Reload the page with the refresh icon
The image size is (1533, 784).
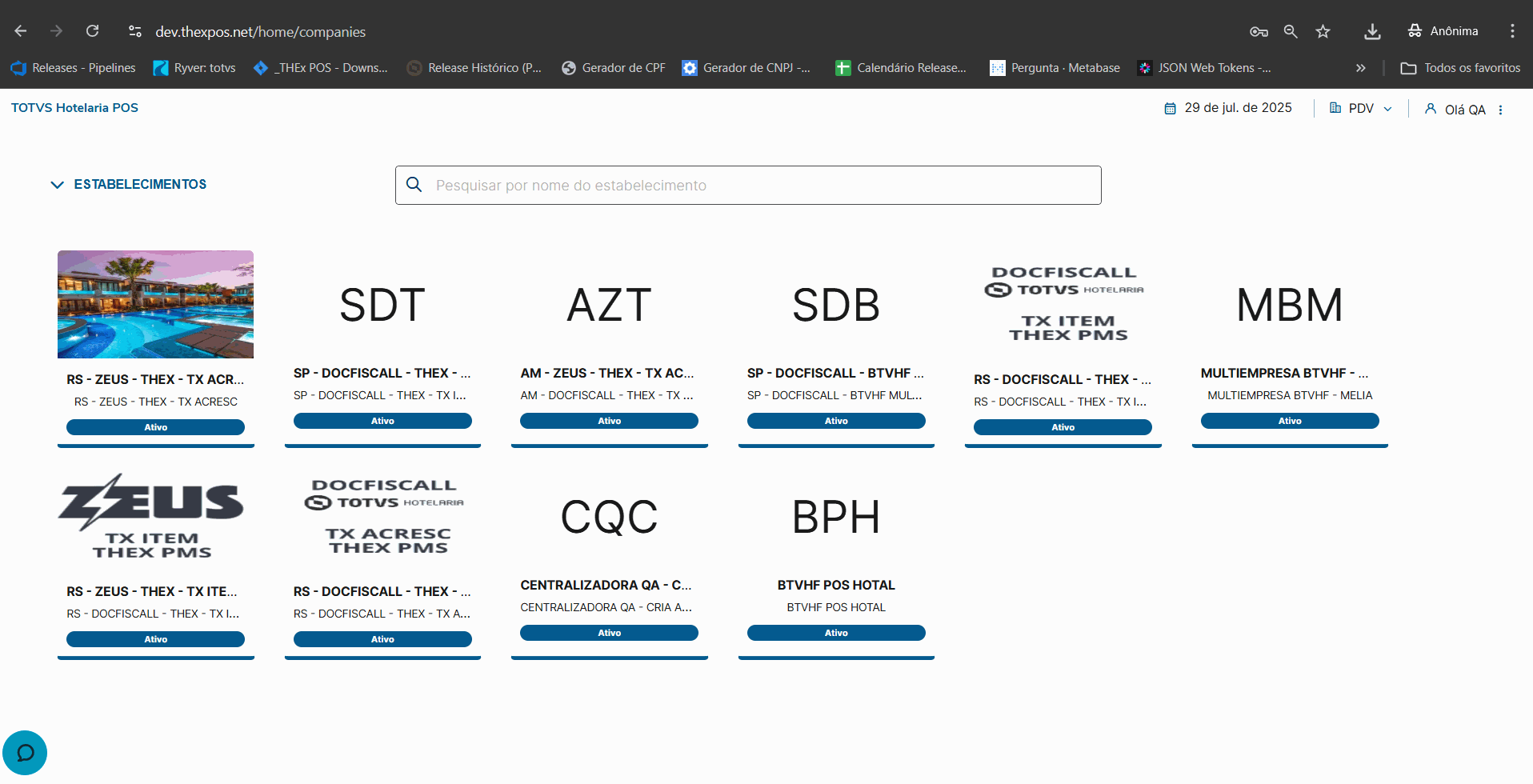(93, 31)
